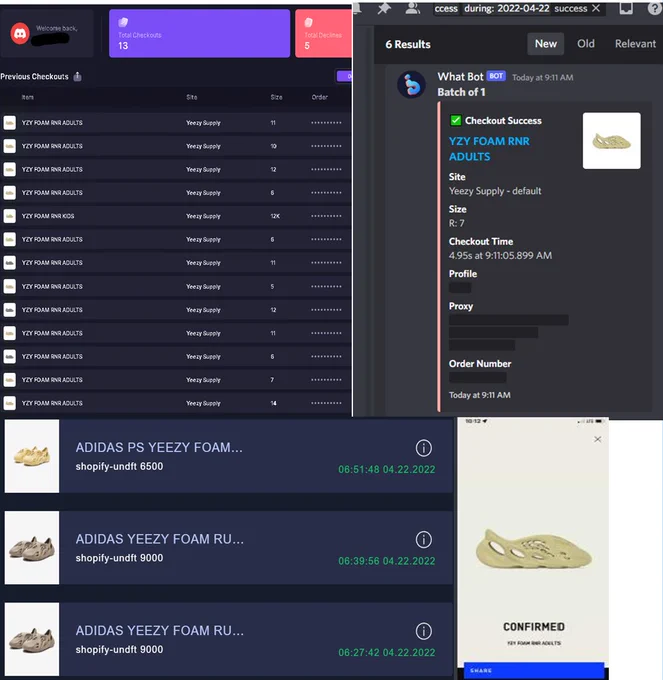Screen dimensions: 663x680
Task: Click the thumbnail icon in the 12K row
Action: (x=10, y=216)
